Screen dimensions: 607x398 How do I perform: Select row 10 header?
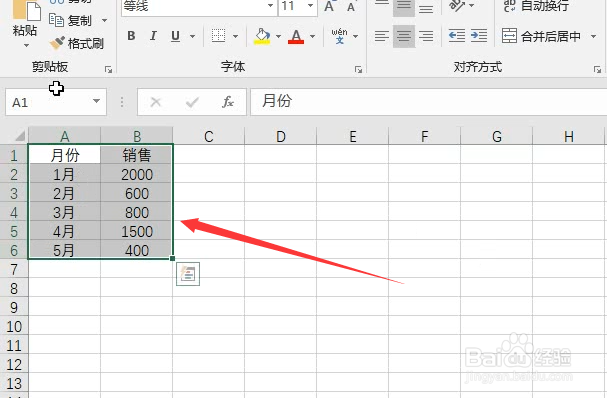click(x=14, y=326)
